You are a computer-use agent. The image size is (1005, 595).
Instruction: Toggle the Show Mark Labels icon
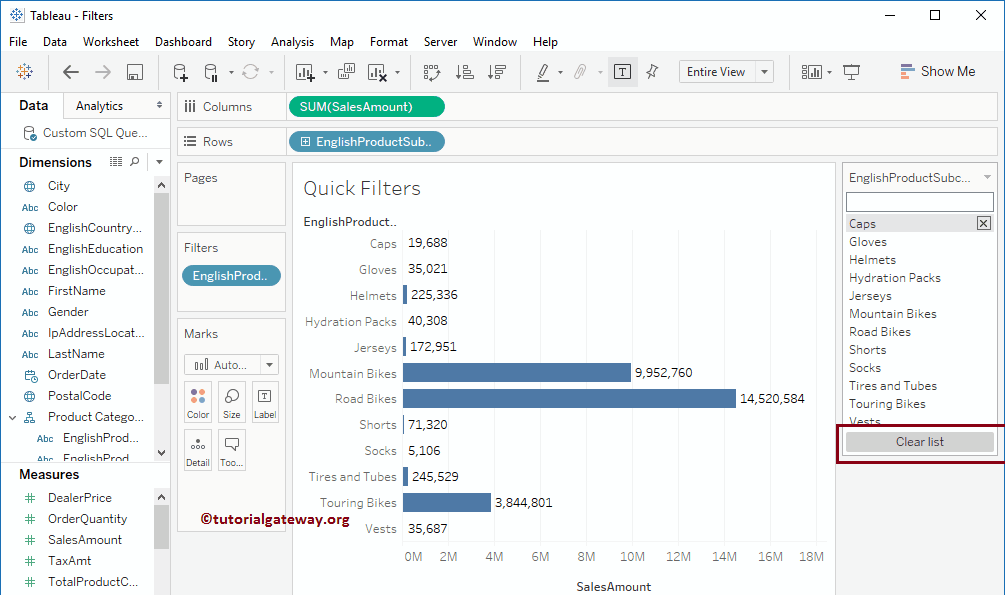pyautogui.click(x=621, y=72)
